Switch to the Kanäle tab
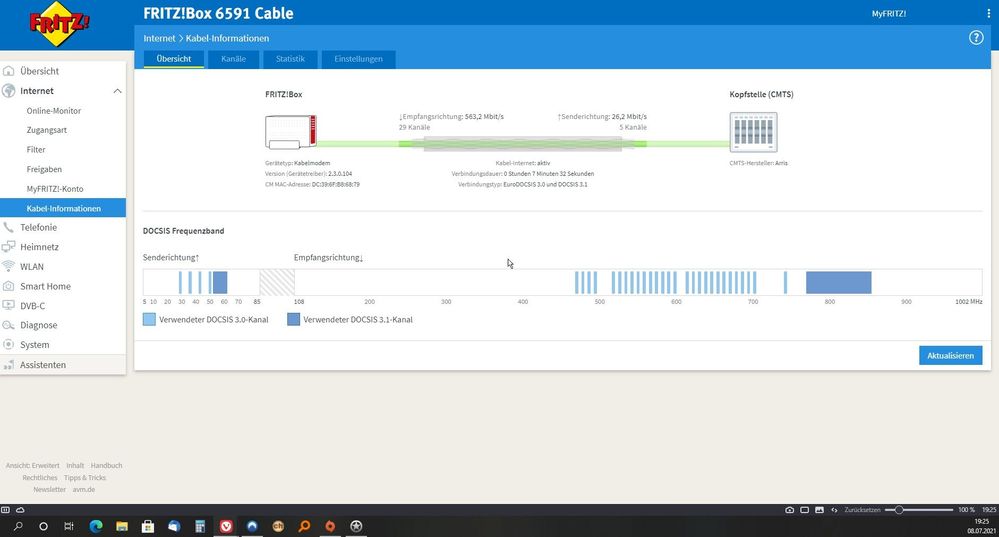Screen dimensions: 999x537 pos(233,59)
